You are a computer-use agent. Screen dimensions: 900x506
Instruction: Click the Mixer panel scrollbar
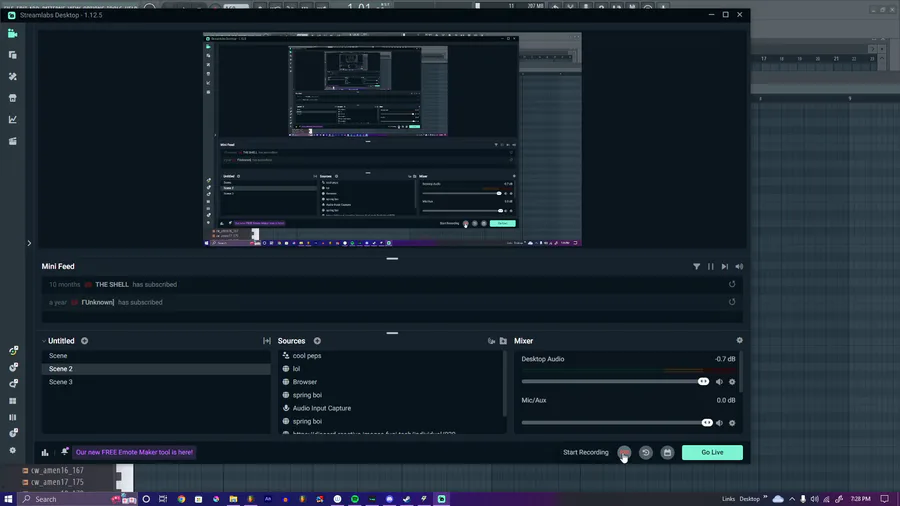(741, 372)
